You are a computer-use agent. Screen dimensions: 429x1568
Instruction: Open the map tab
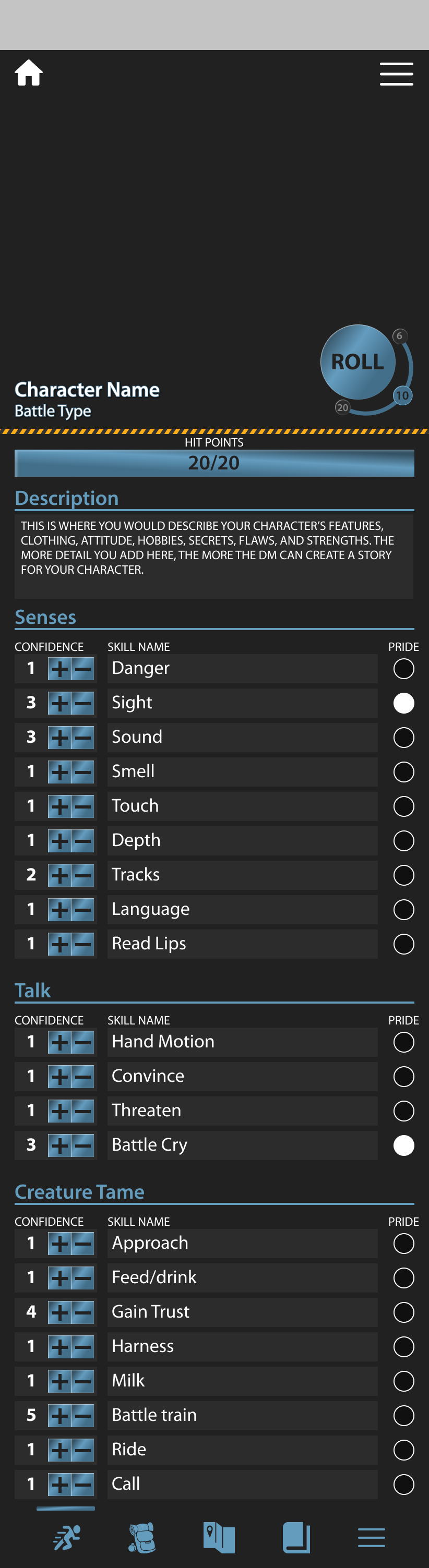coord(219,1537)
